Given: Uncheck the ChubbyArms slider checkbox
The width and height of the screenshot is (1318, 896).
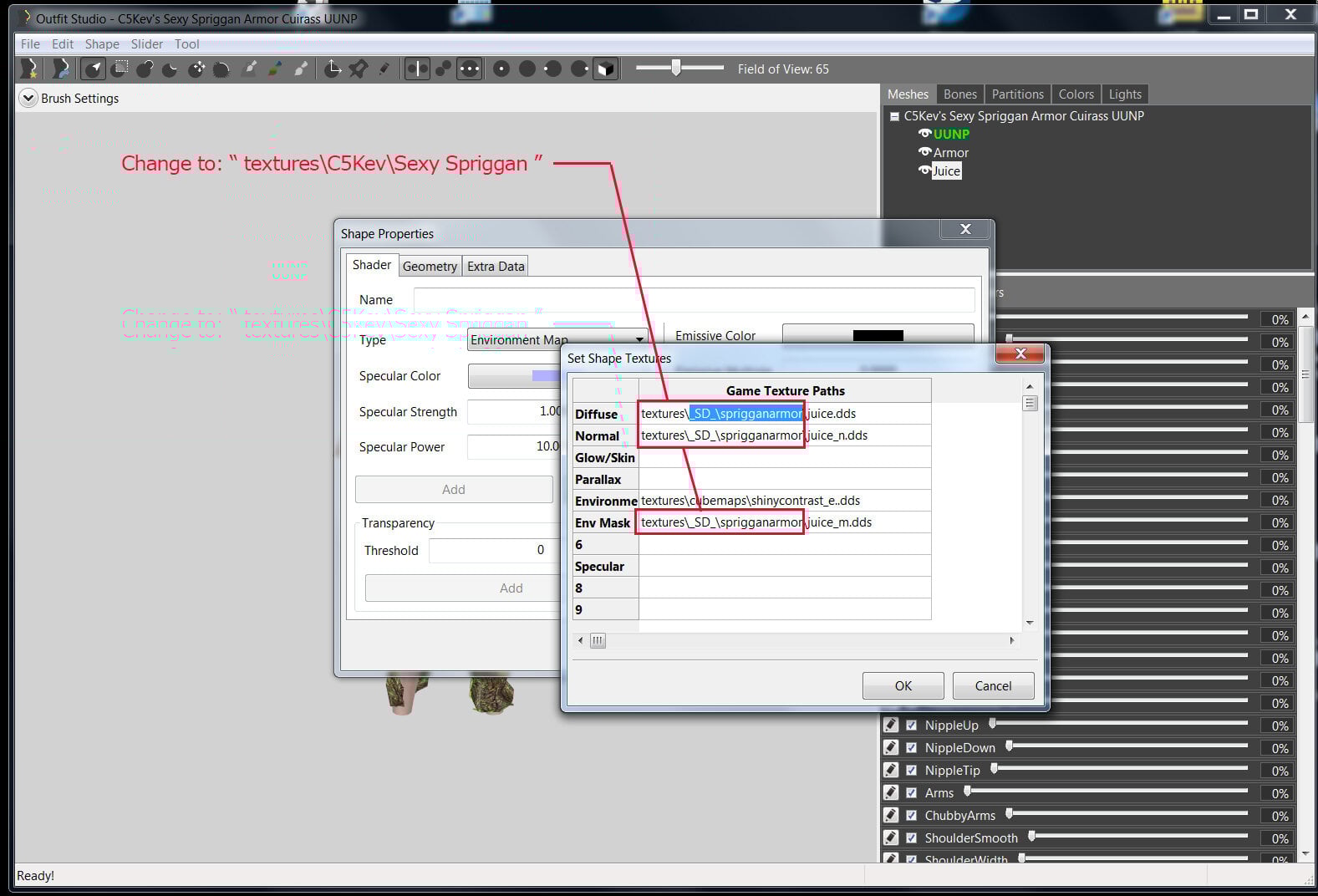Looking at the screenshot, I should pos(912,815).
